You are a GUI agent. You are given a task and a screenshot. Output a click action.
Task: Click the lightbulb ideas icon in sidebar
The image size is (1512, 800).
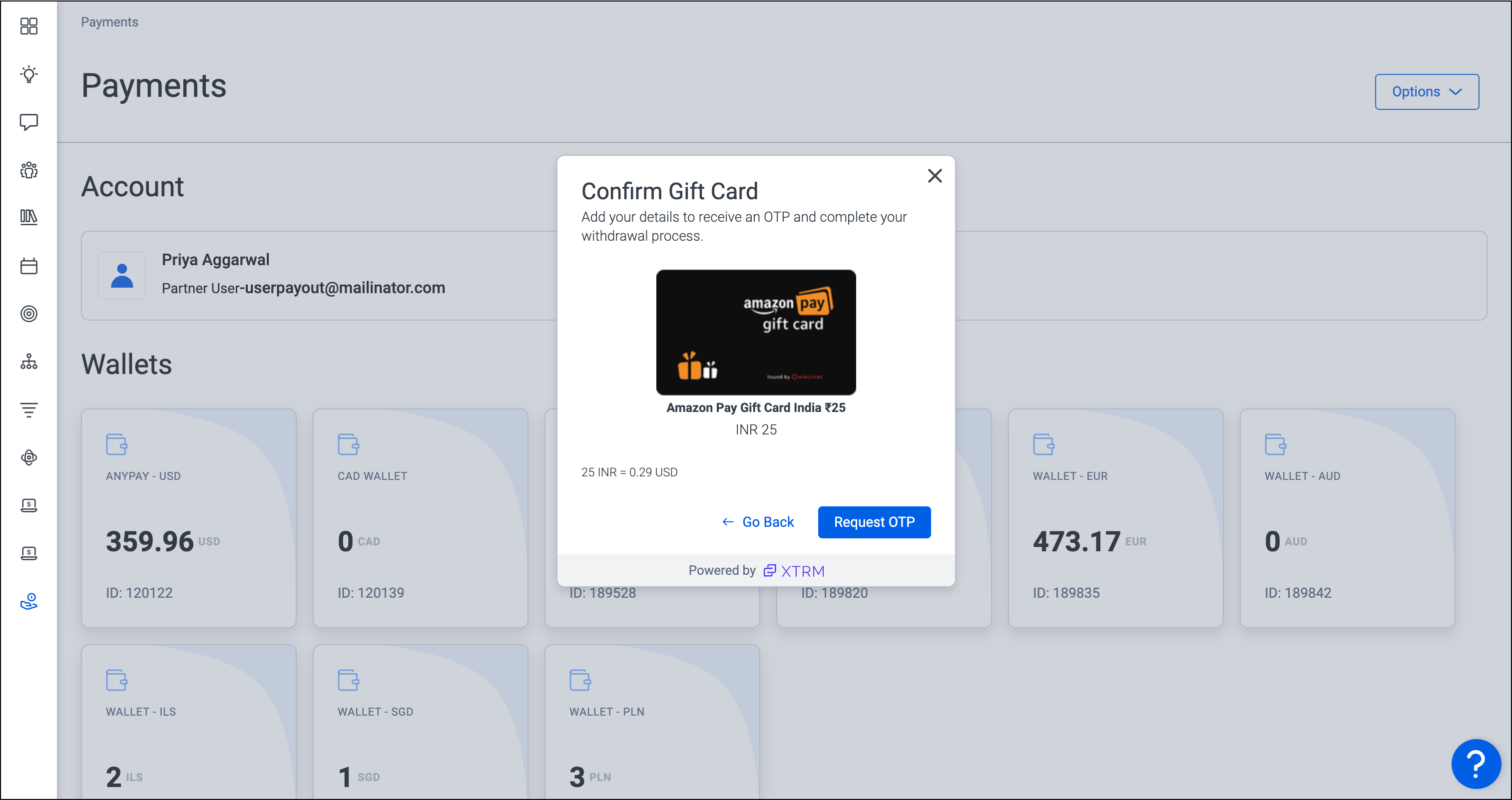[29, 74]
